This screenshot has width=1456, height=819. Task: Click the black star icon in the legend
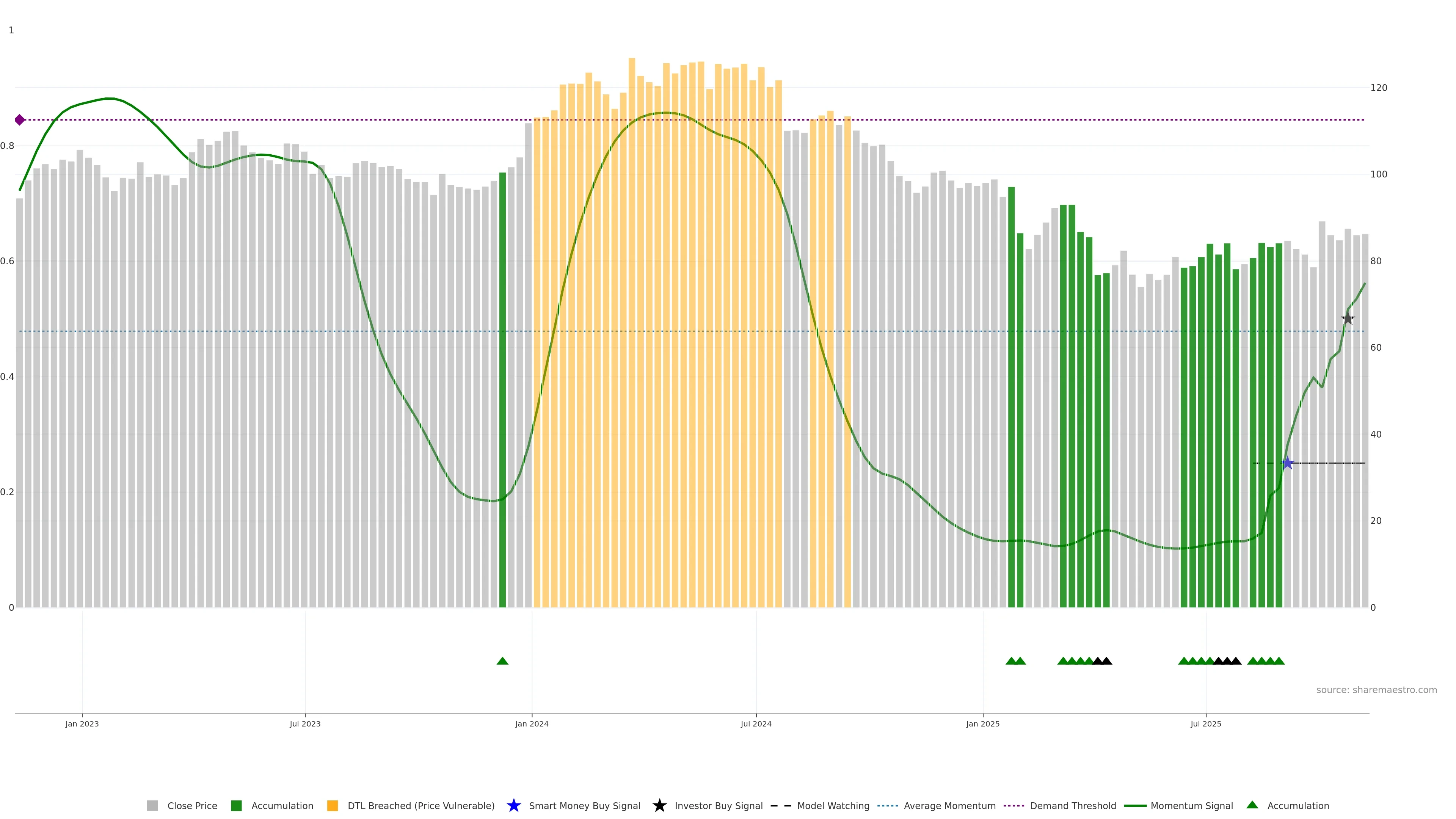pyautogui.click(x=659, y=805)
